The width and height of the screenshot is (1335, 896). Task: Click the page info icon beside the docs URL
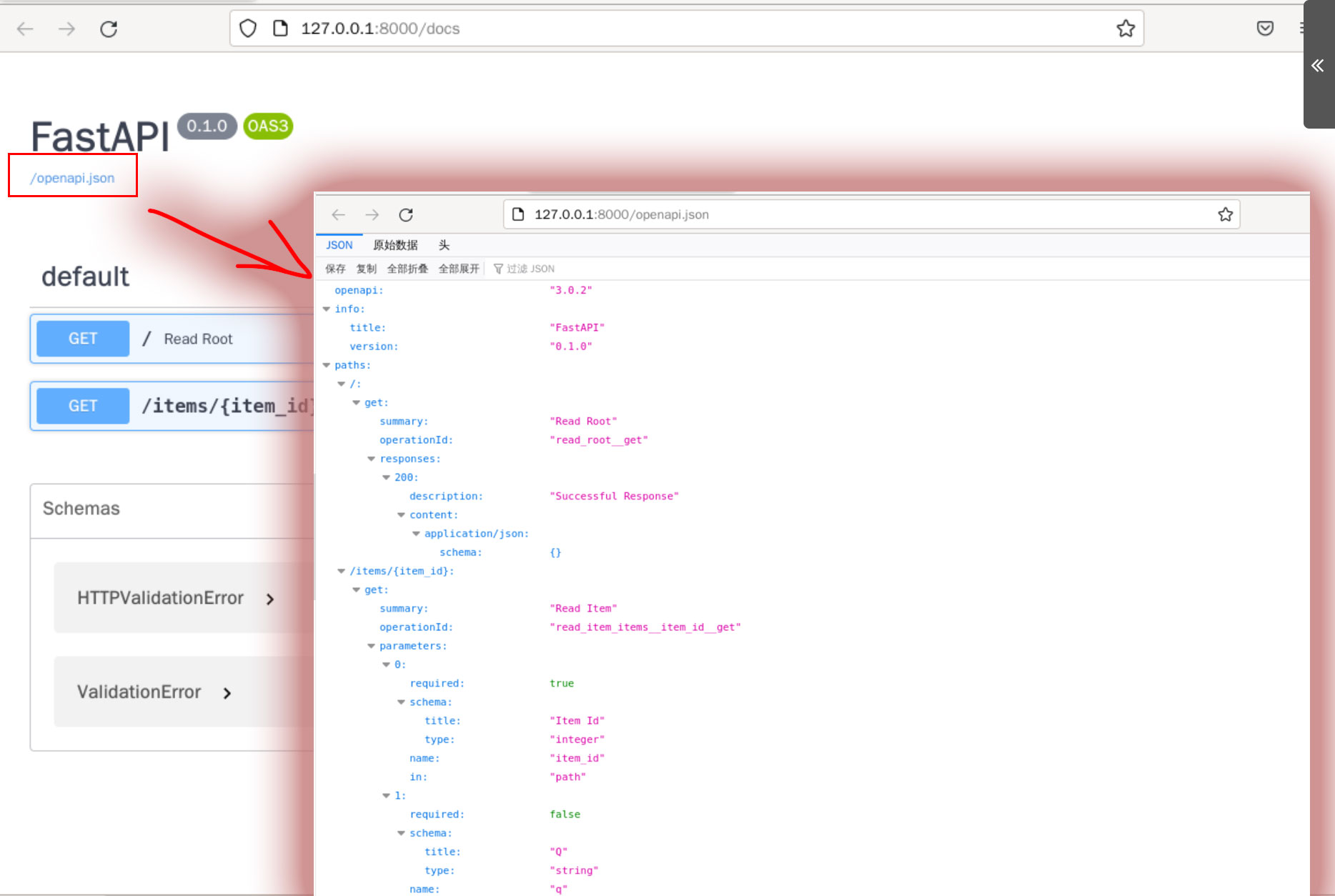[281, 29]
